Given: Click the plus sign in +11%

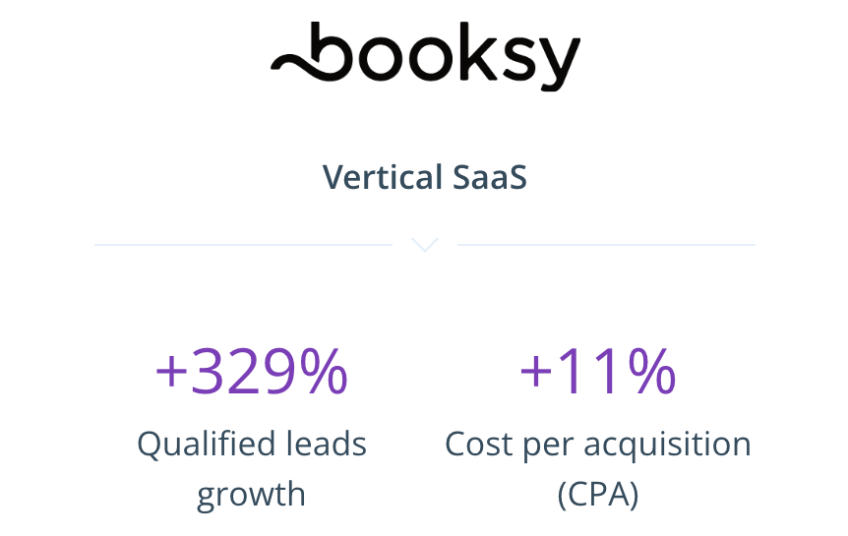Looking at the screenshot, I should (x=535, y=372).
